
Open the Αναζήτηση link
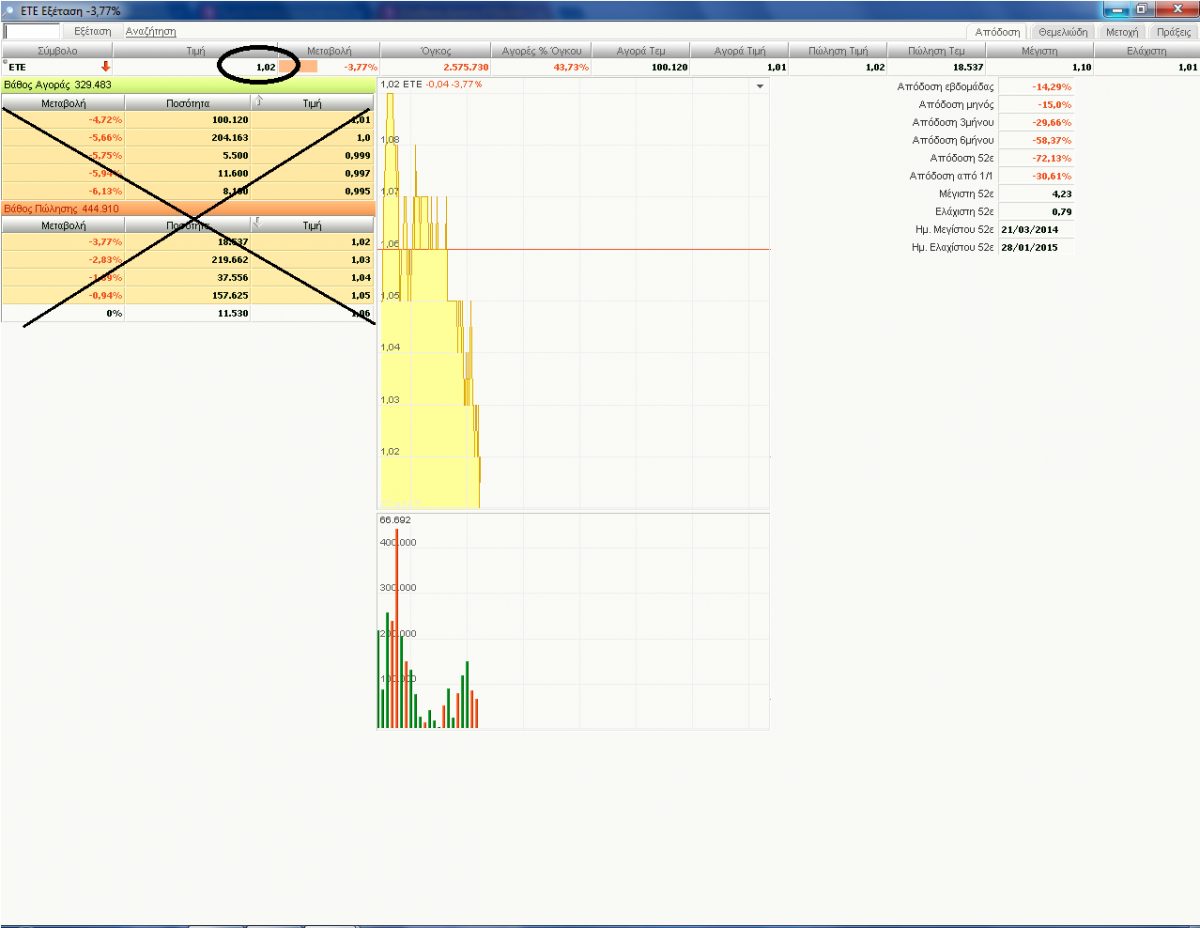point(150,32)
